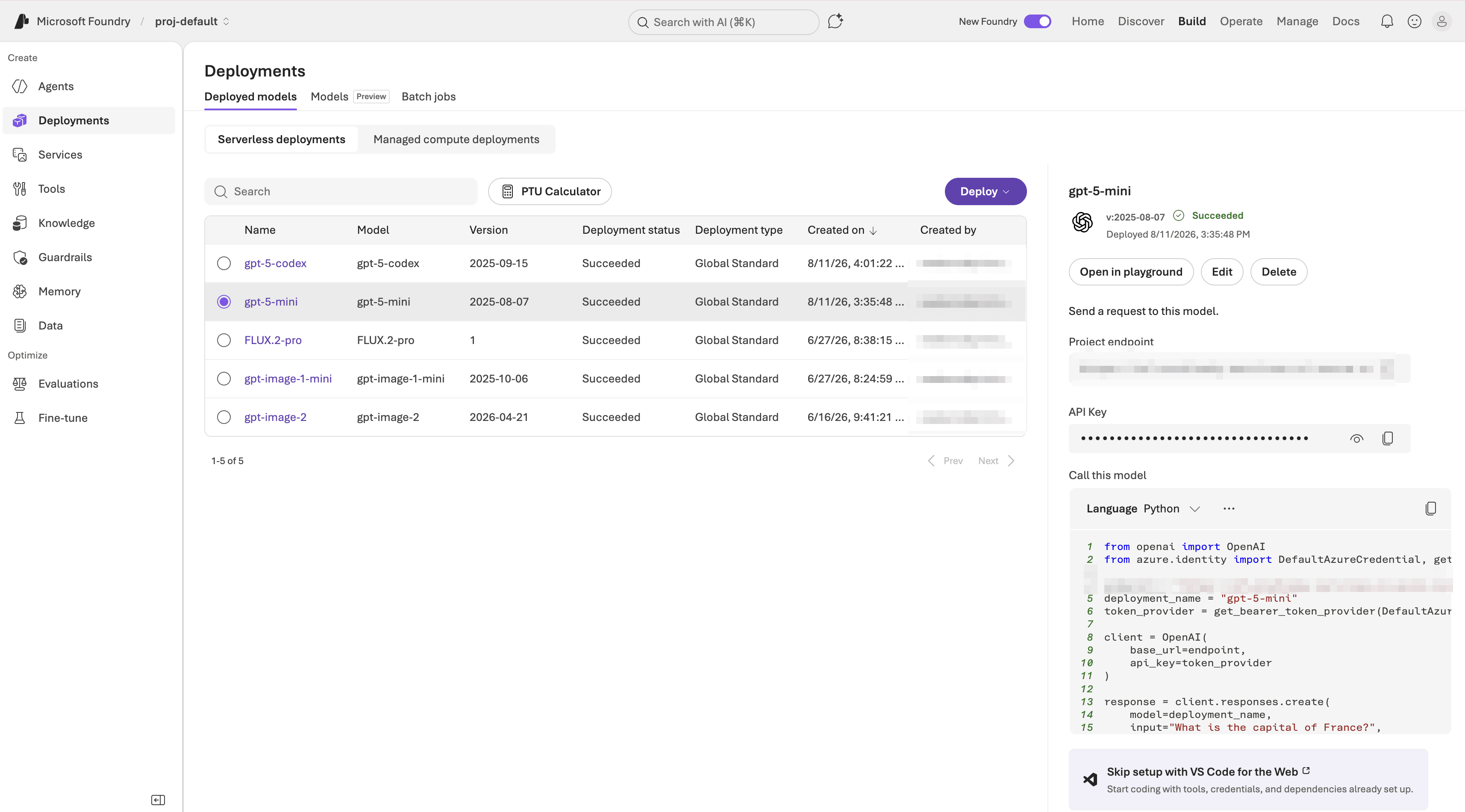Image resolution: width=1465 pixels, height=812 pixels.
Task: Click the Microsoft Foundry logo icon
Action: click(x=22, y=21)
